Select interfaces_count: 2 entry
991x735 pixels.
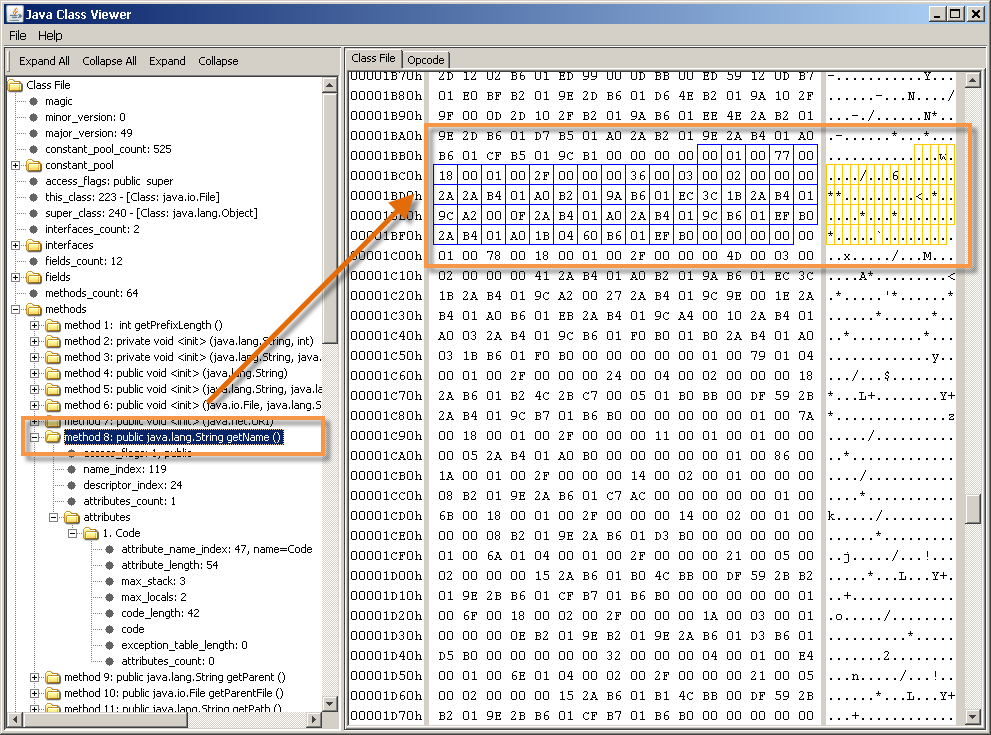click(x=92, y=229)
